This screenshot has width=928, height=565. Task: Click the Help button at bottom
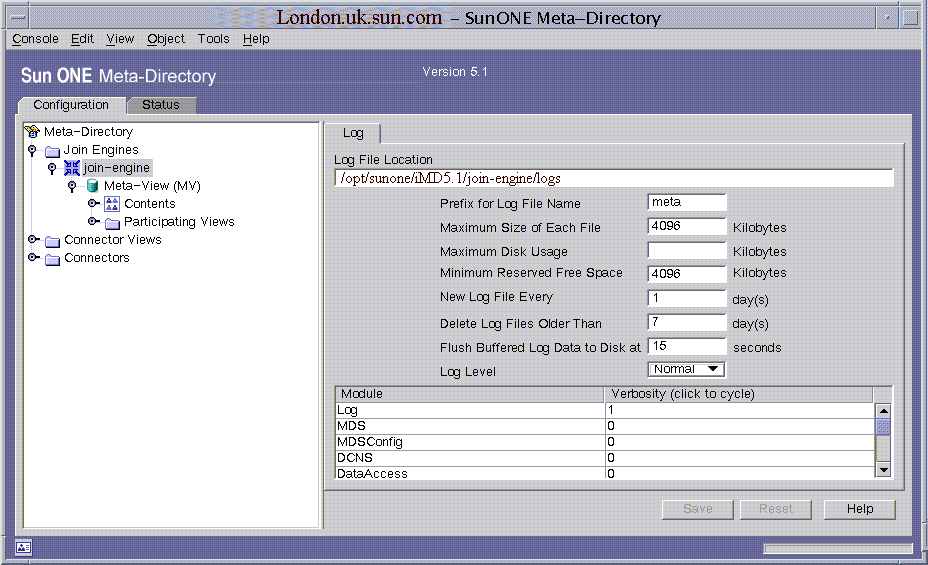[859, 509]
